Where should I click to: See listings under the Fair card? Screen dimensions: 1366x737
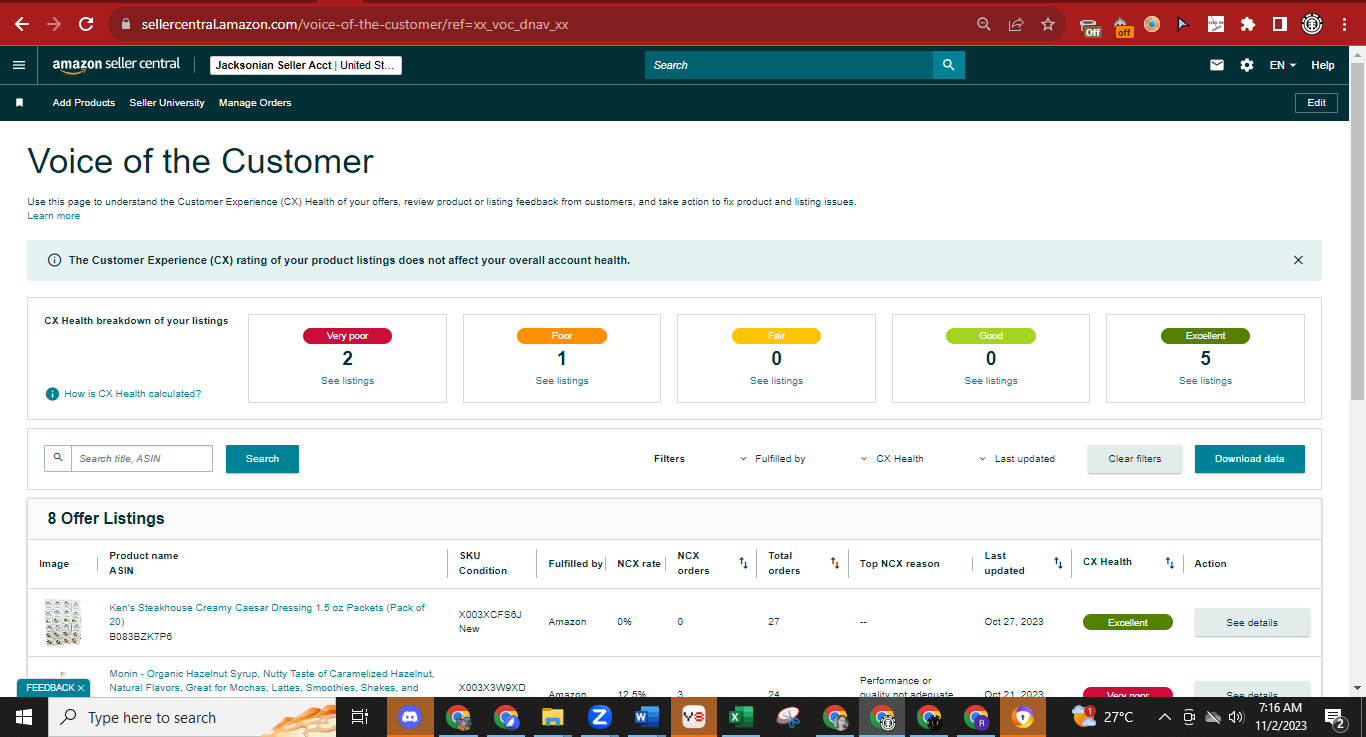777,381
